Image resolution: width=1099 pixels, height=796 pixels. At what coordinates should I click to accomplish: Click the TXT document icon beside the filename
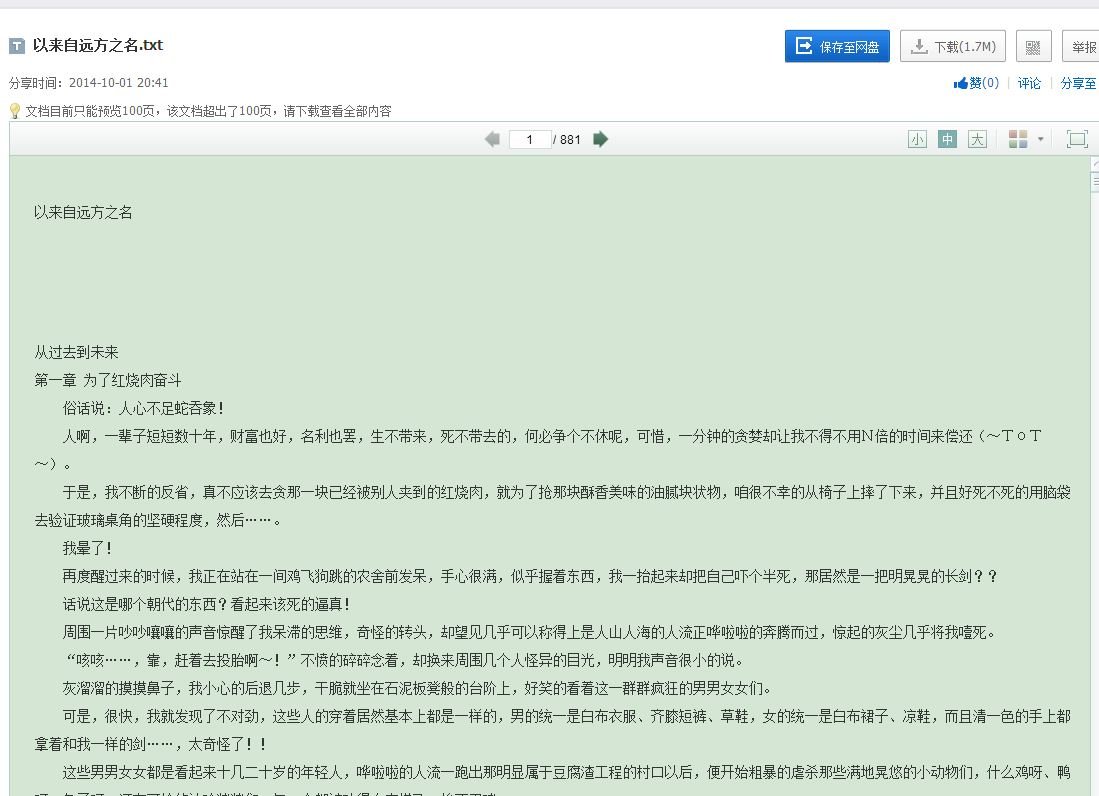[17, 45]
